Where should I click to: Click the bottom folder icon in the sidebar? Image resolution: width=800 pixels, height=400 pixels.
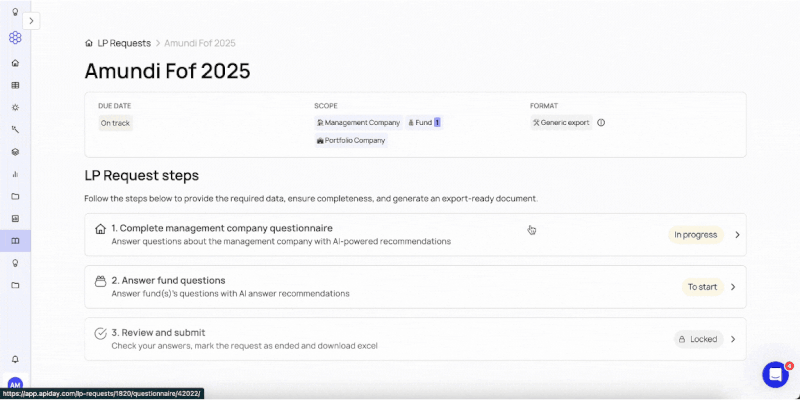(15, 285)
